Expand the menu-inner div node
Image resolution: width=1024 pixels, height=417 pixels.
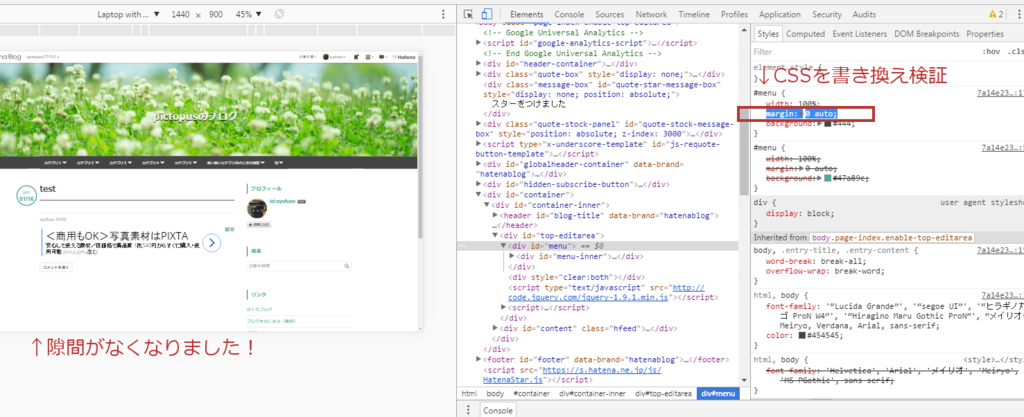(x=511, y=256)
